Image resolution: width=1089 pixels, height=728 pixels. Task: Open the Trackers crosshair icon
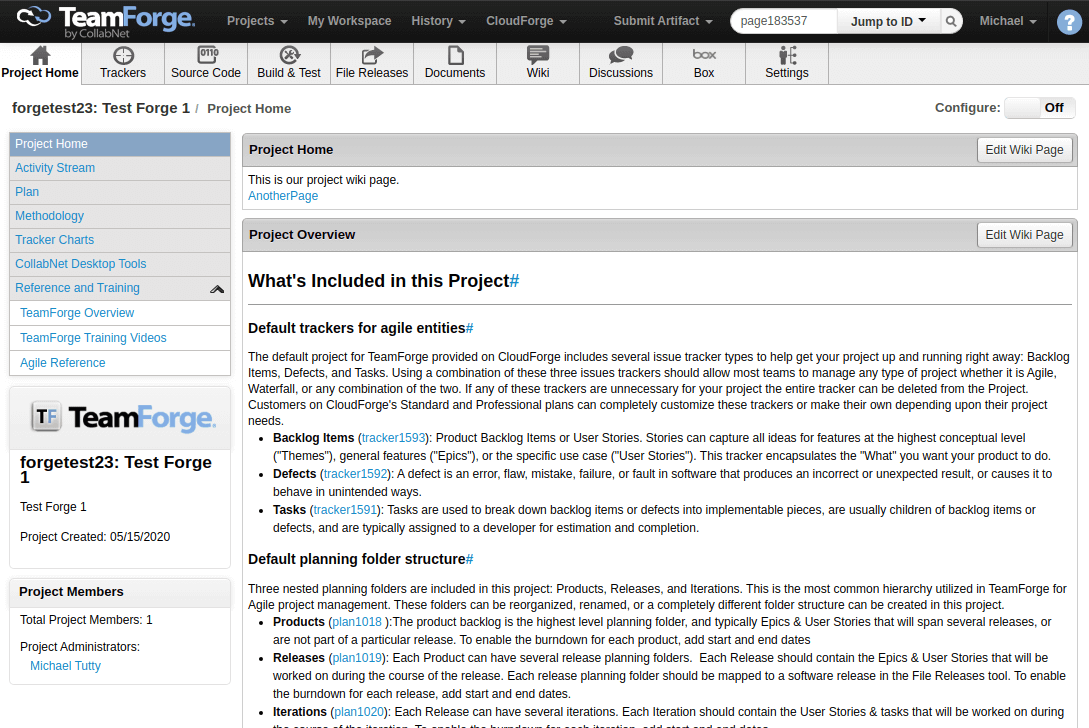click(x=123, y=55)
